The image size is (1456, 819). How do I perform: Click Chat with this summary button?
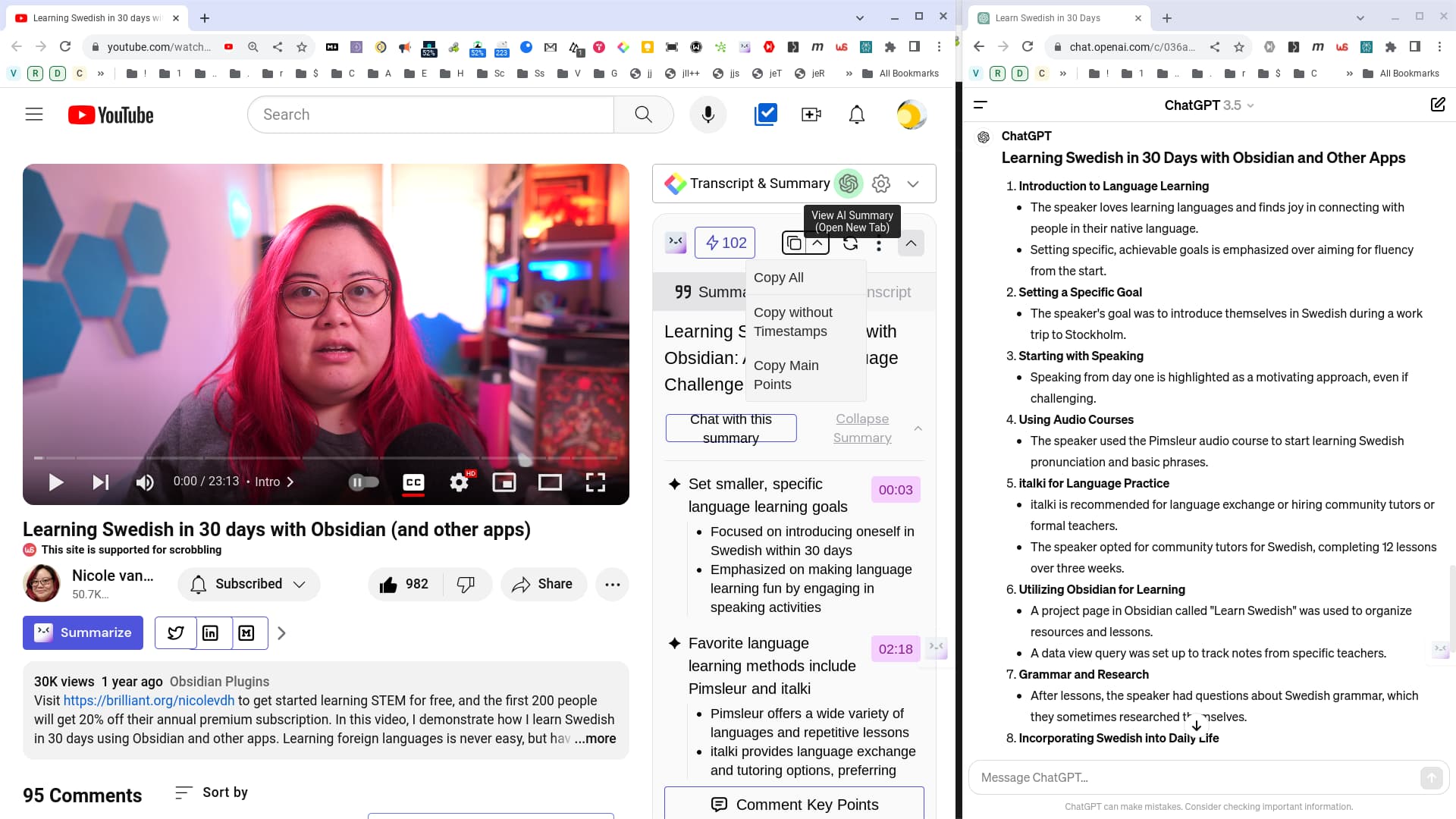click(x=730, y=428)
